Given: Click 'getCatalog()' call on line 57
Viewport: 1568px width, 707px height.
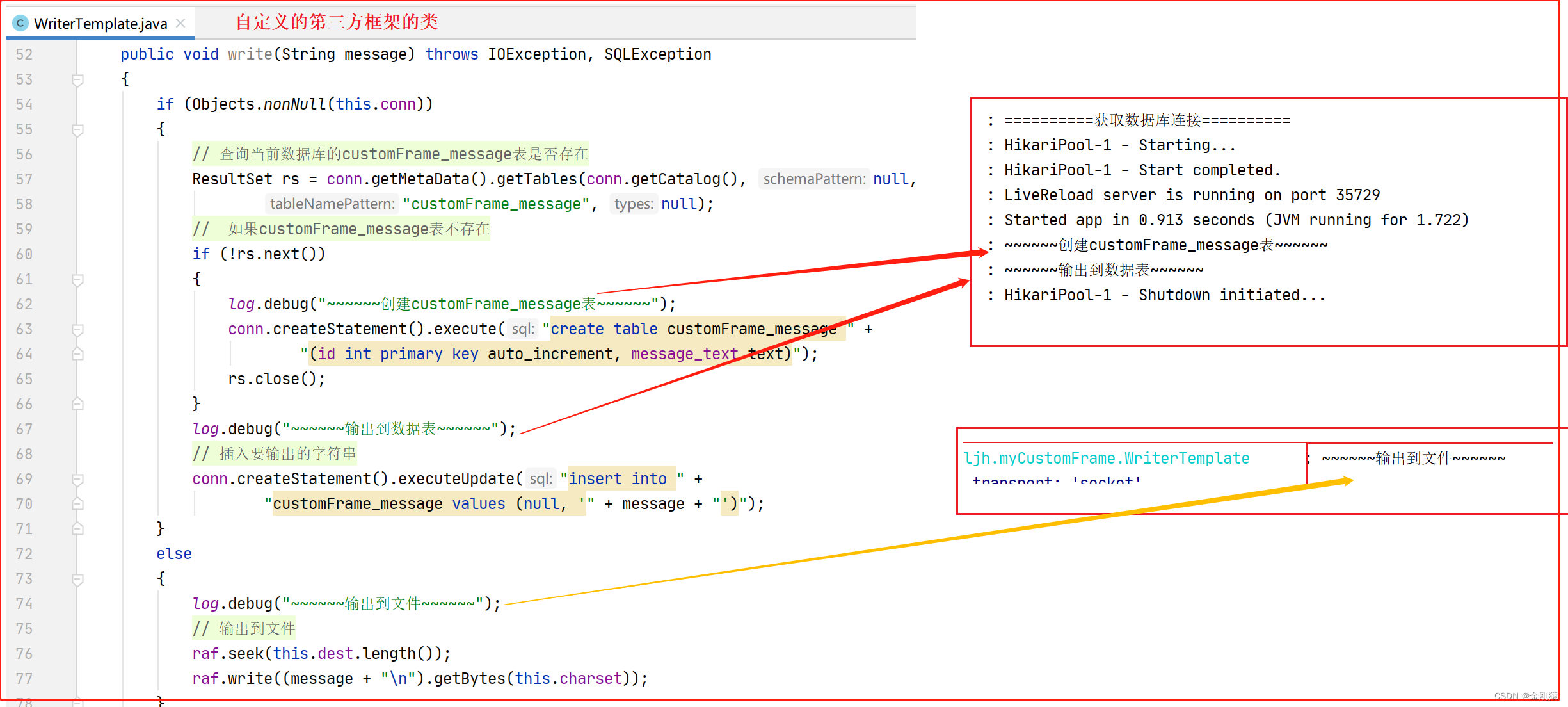Looking at the screenshot, I should [x=684, y=179].
